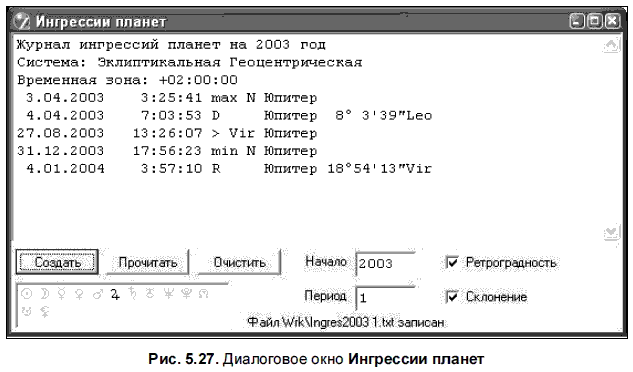Uncheck the Склонение checkbox

(452, 296)
